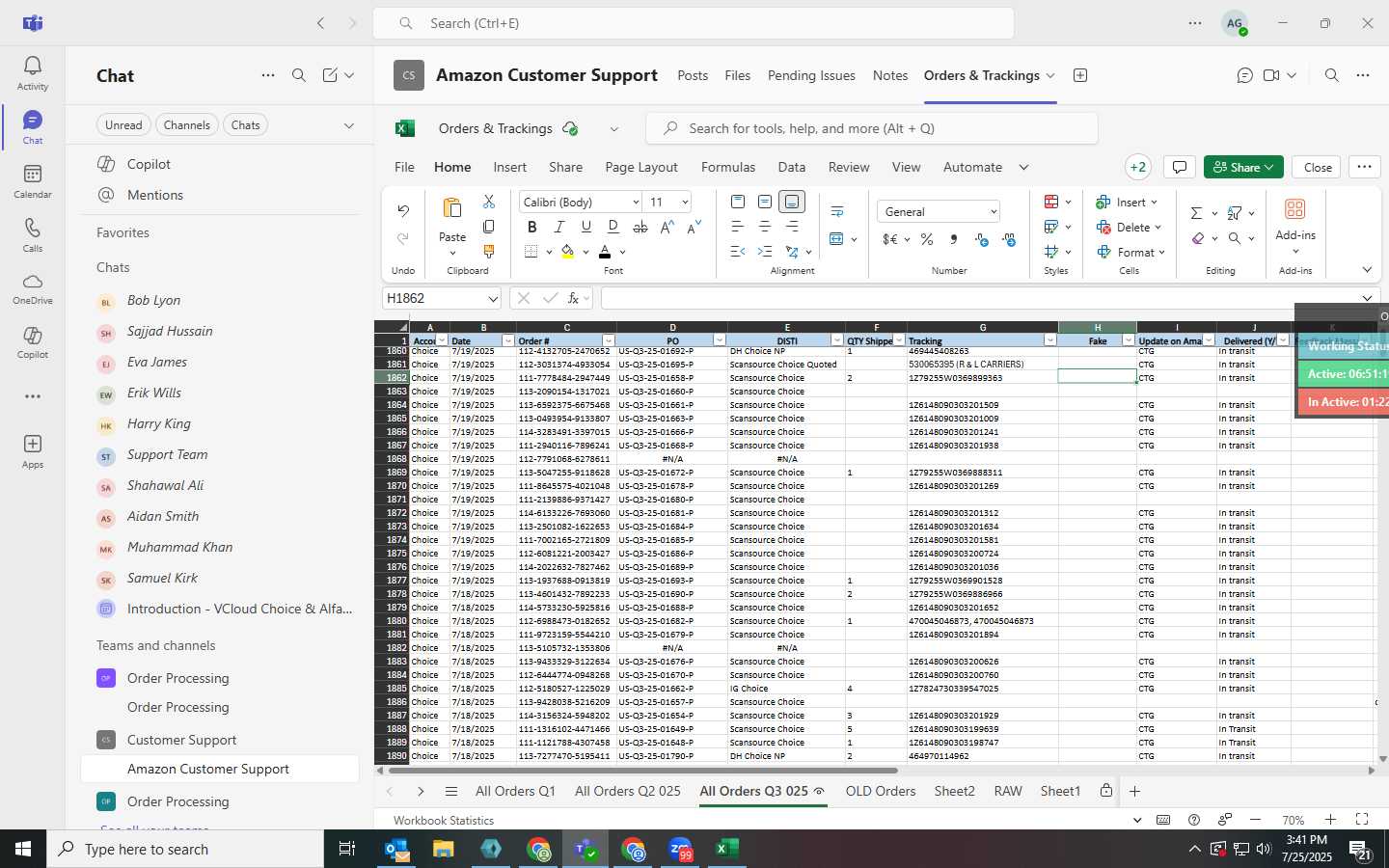Decrease font size with the smaller A icon
The height and width of the screenshot is (868, 1389).
[694, 227]
